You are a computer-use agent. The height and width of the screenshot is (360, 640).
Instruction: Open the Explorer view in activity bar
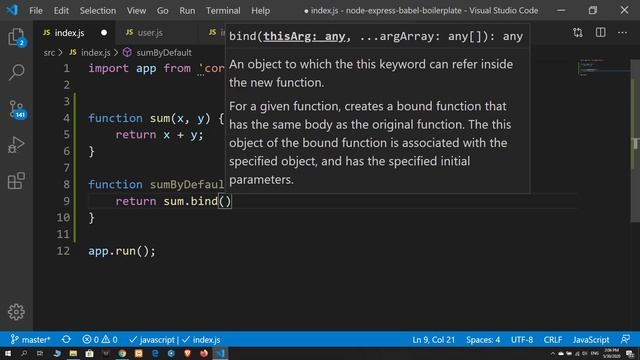[x=16, y=37]
